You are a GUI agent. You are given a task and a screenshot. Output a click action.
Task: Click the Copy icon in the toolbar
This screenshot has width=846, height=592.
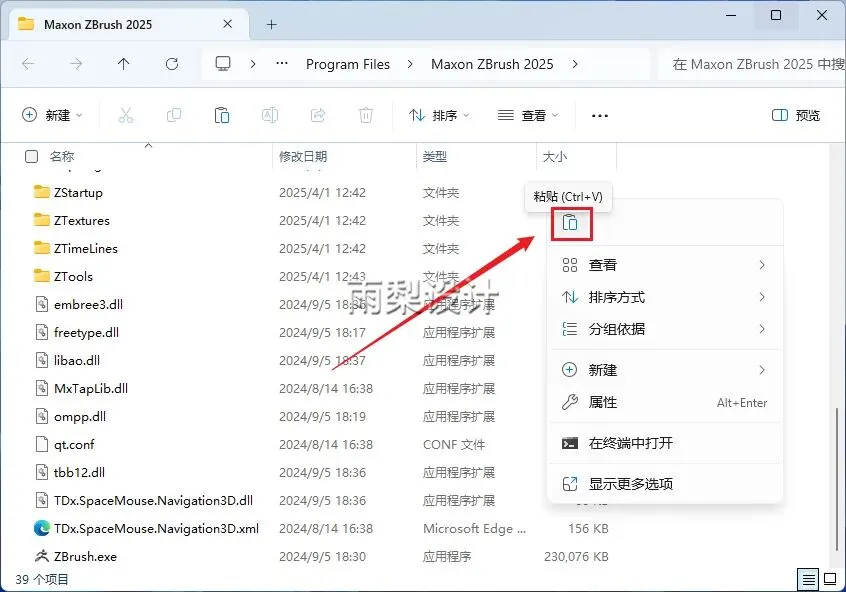(x=174, y=115)
